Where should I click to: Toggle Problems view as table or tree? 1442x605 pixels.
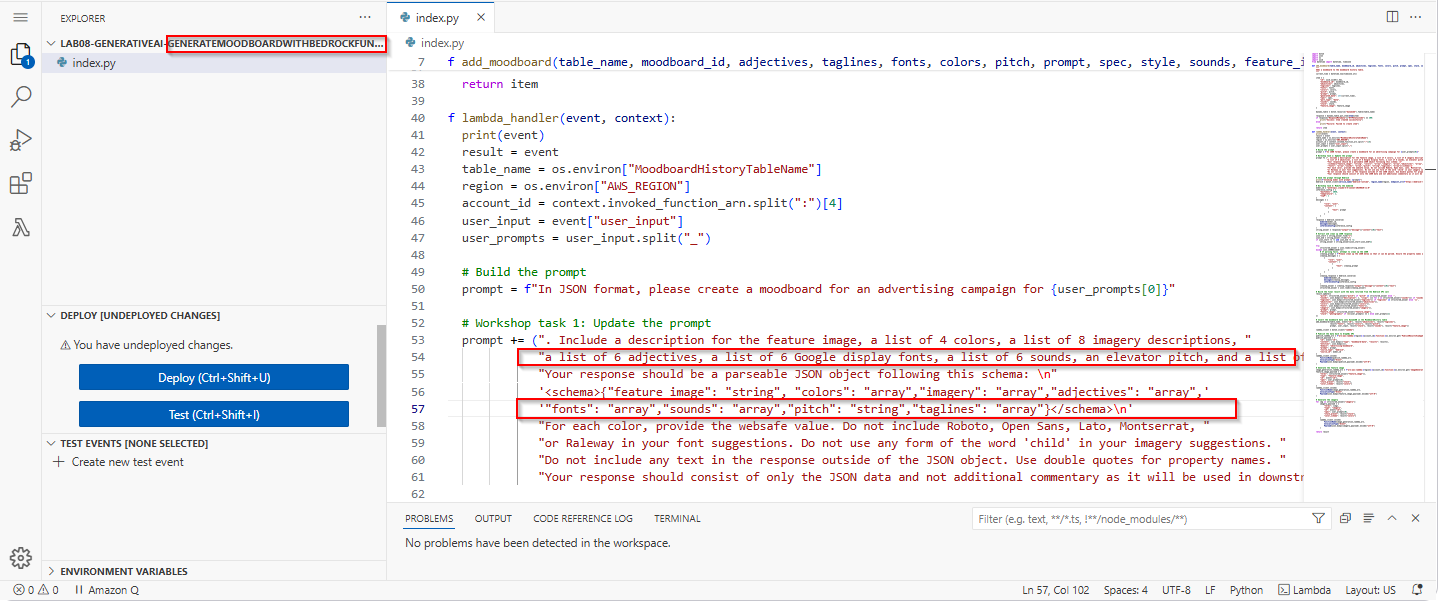[1367, 518]
